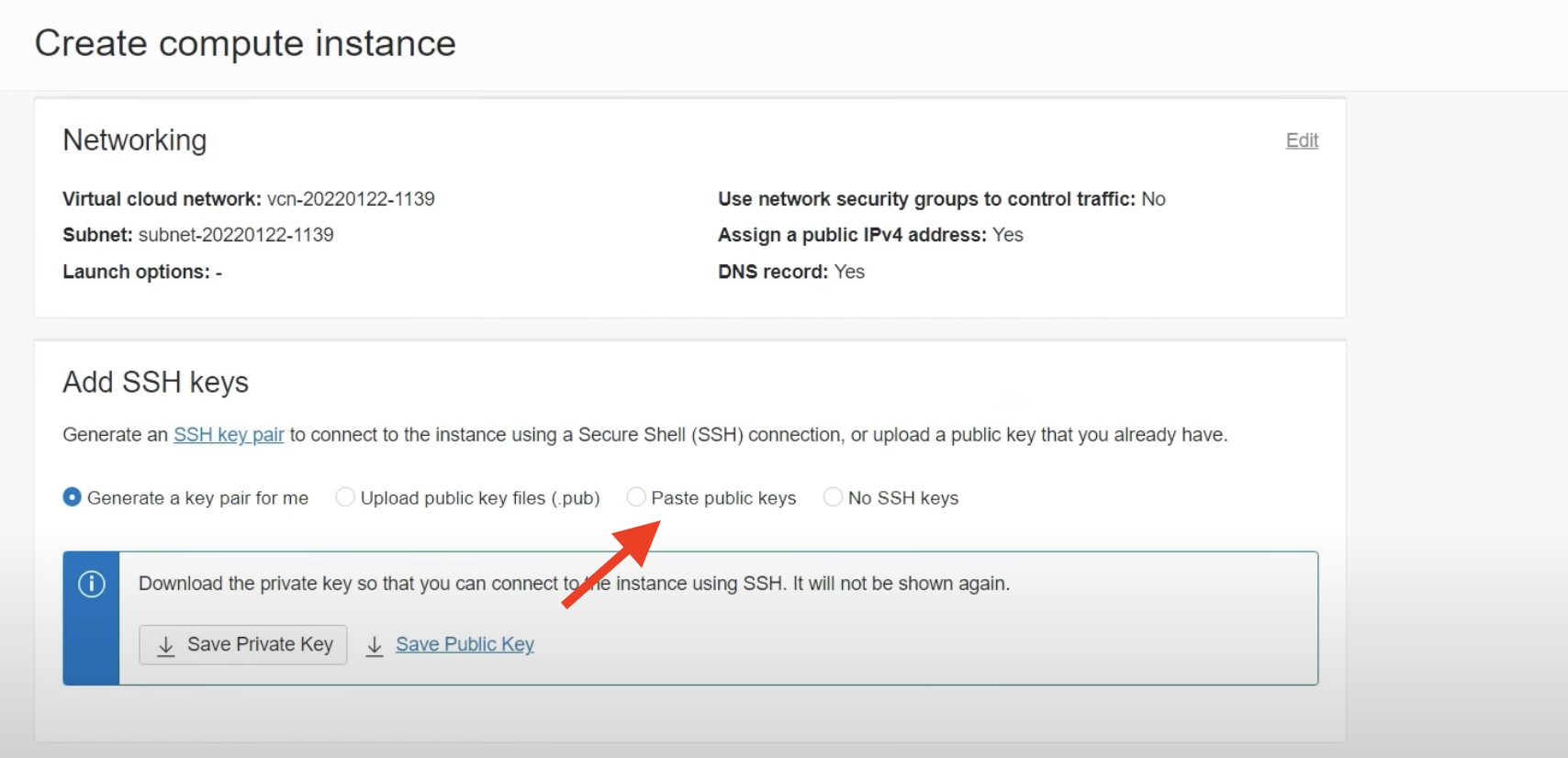The height and width of the screenshot is (758, 1568).
Task: Click the Networking section heading
Action: tap(134, 140)
